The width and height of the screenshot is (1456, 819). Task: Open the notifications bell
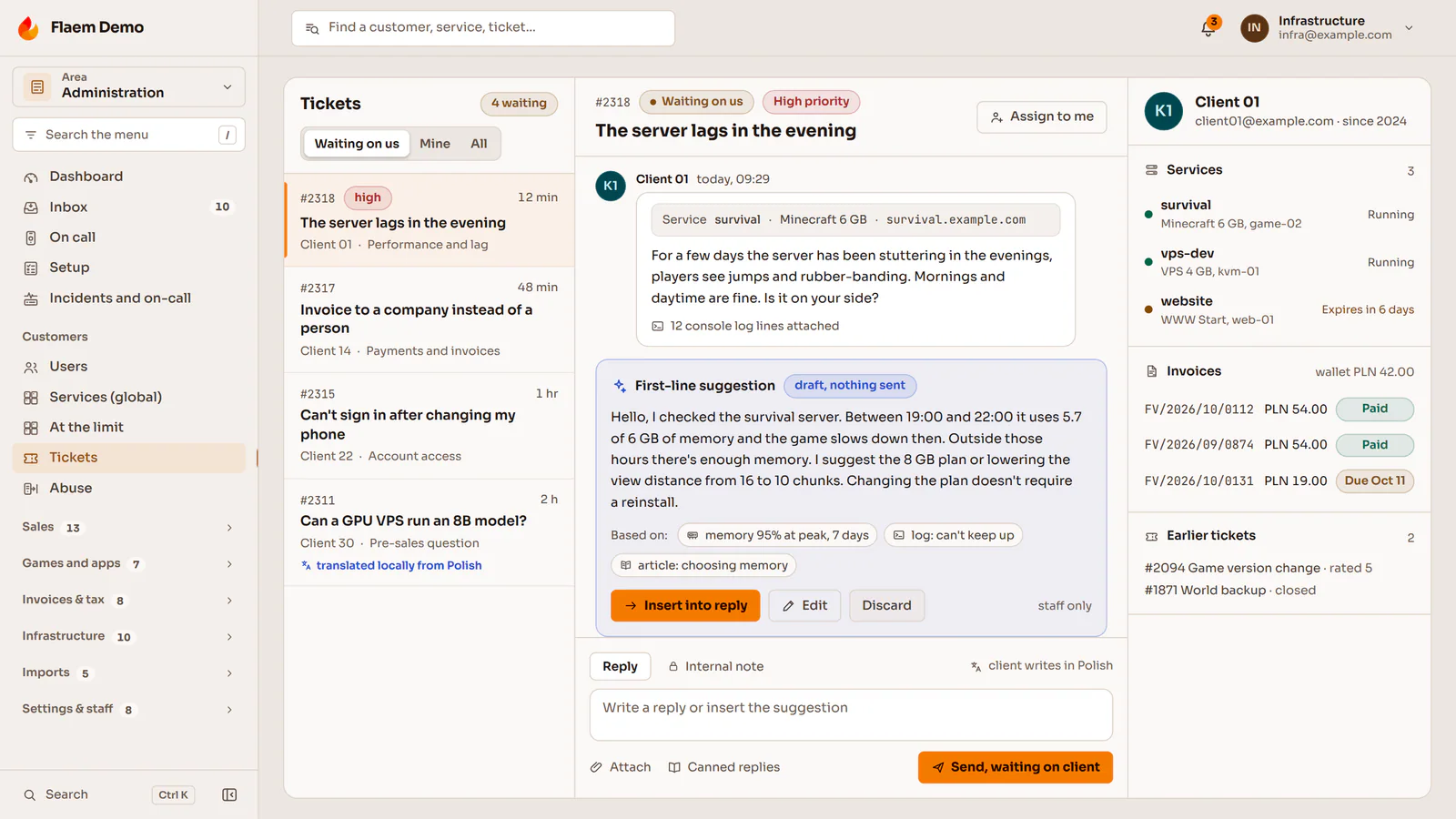click(x=1208, y=28)
